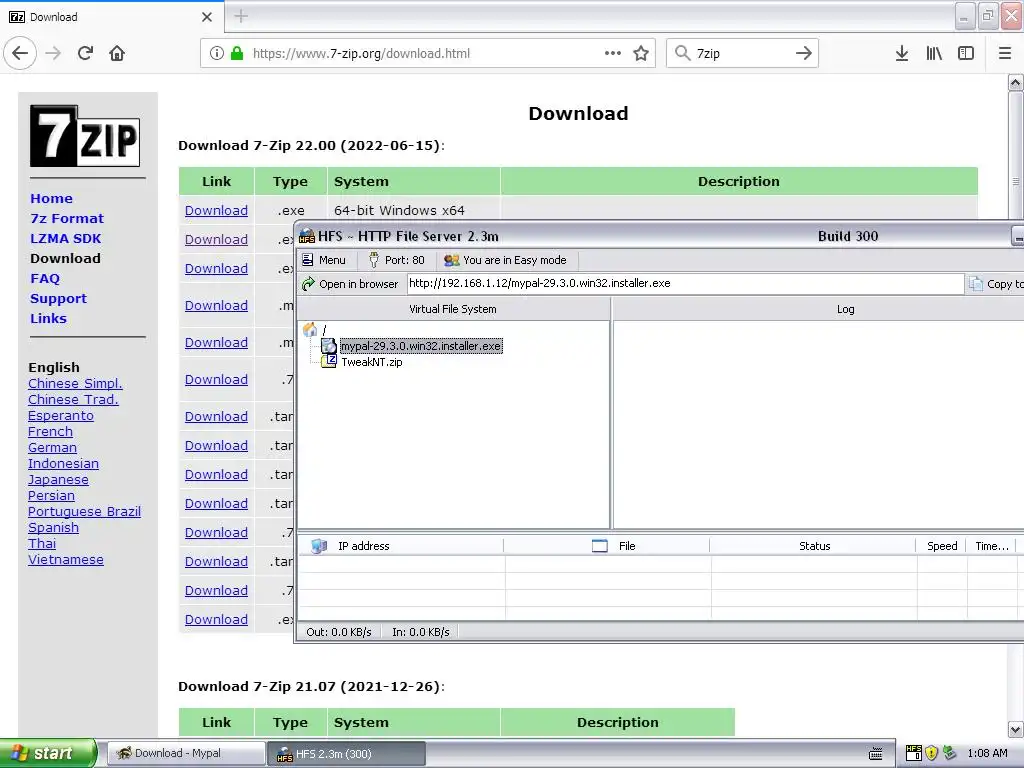The image size is (1024, 768).
Task: Switch language to German
Action: pos(52,447)
